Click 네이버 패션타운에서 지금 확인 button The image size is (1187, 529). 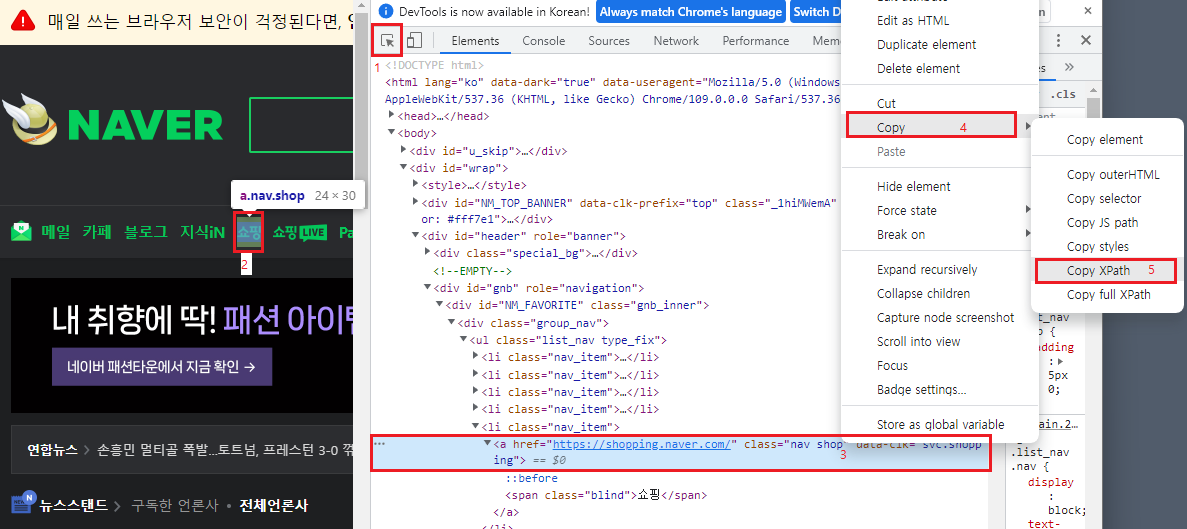coord(161,367)
